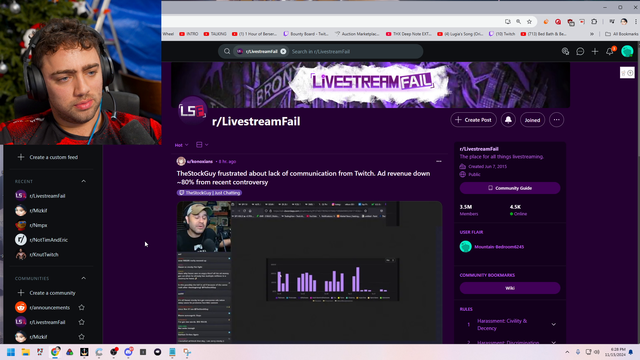Open the notifications bell in Reddit header
The width and height of the screenshot is (640, 360).
pyautogui.click(x=610, y=51)
